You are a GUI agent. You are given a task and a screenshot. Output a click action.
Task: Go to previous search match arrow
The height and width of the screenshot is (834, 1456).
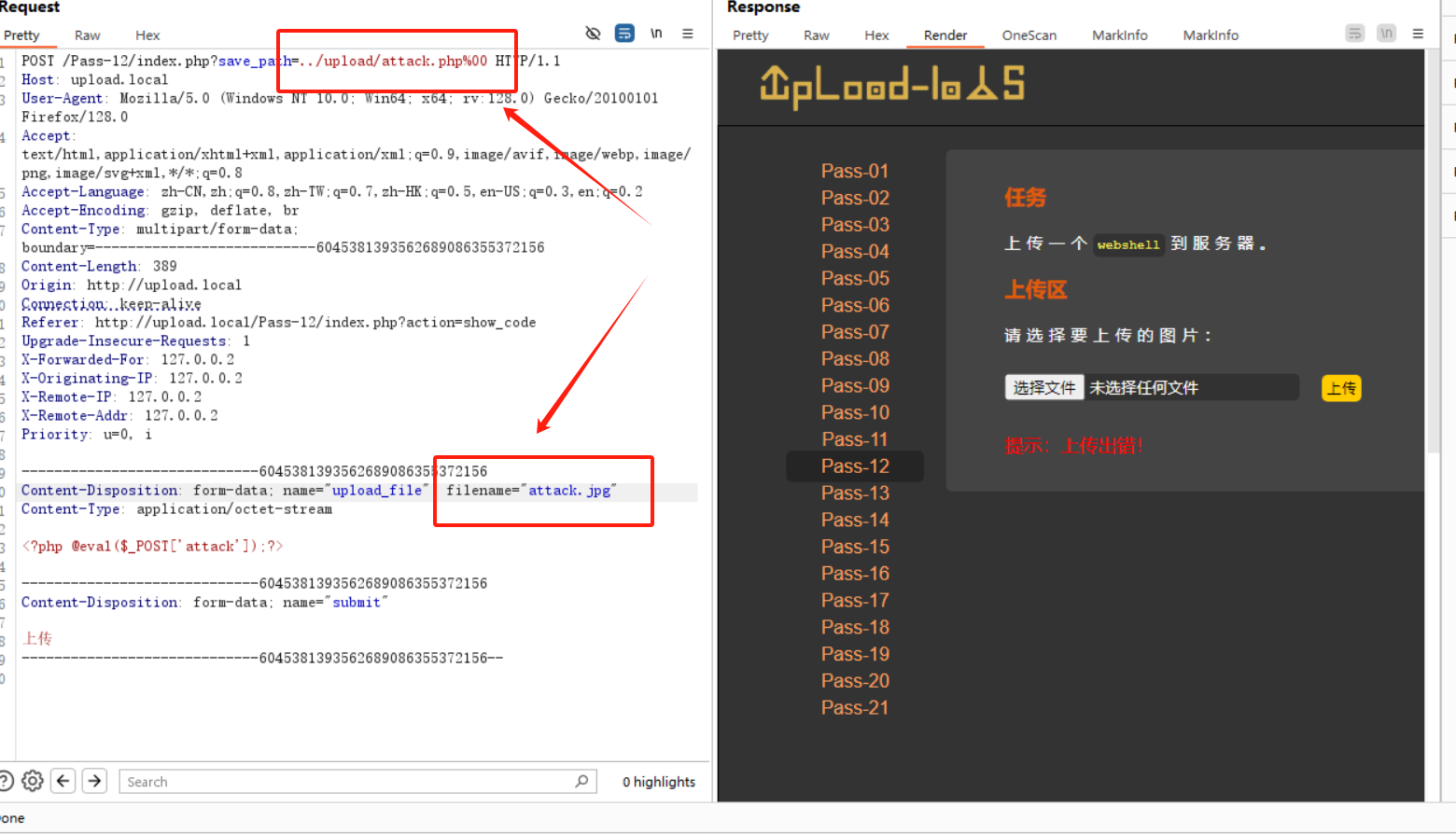pos(63,781)
